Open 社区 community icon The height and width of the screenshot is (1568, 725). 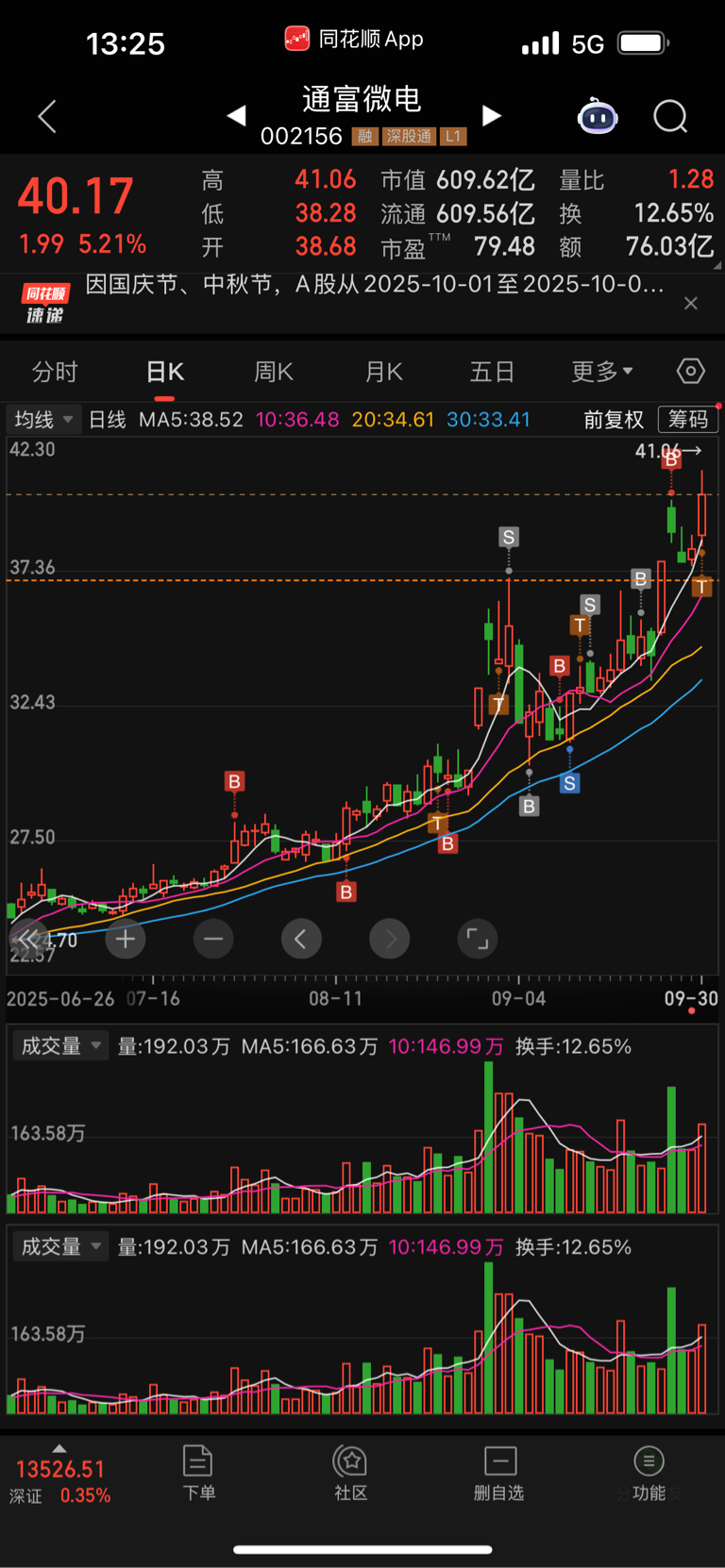pos(351,1473)
